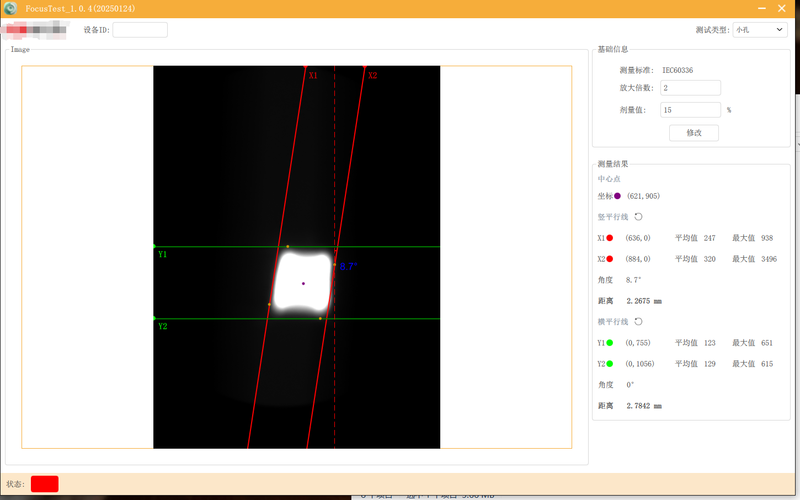Image resolution: width=800 pixels, height=500 pixels.
Task: Click the IEC60336 measurement standard text
Action: 678,70
